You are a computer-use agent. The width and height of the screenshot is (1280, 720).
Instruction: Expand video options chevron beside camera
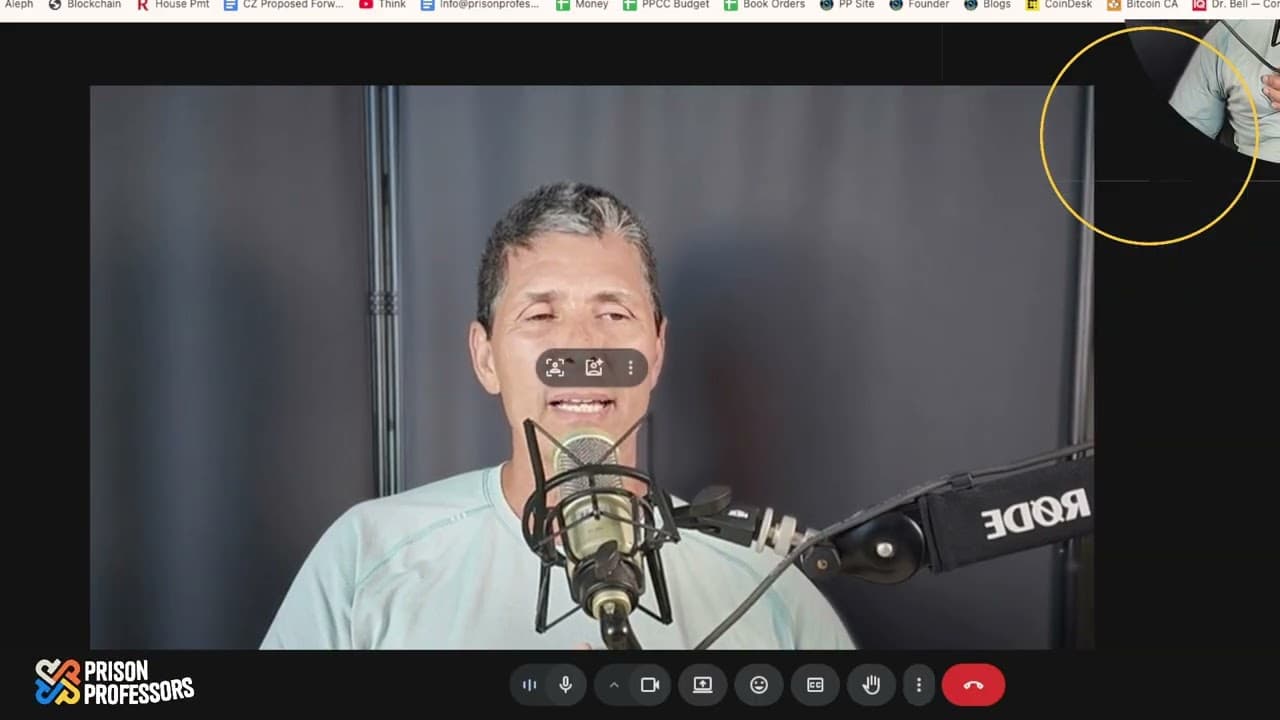point(614,685)
